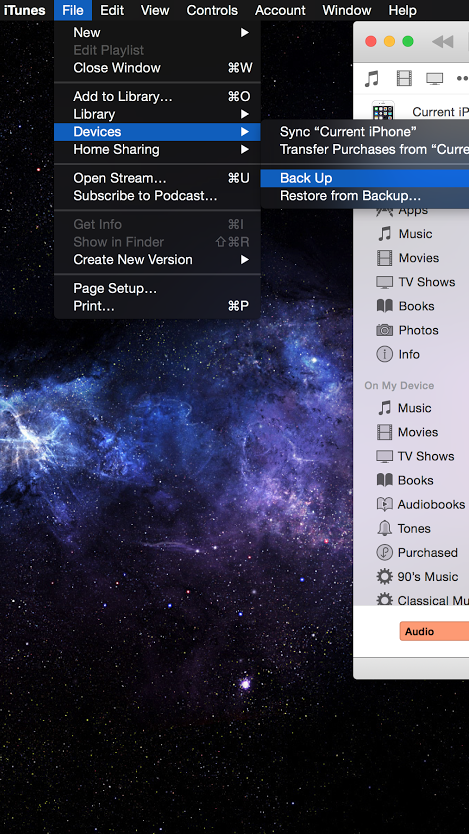Choose Print… in File menu
469x834 pixels.
pyautogui.click(x=157, y=306)
